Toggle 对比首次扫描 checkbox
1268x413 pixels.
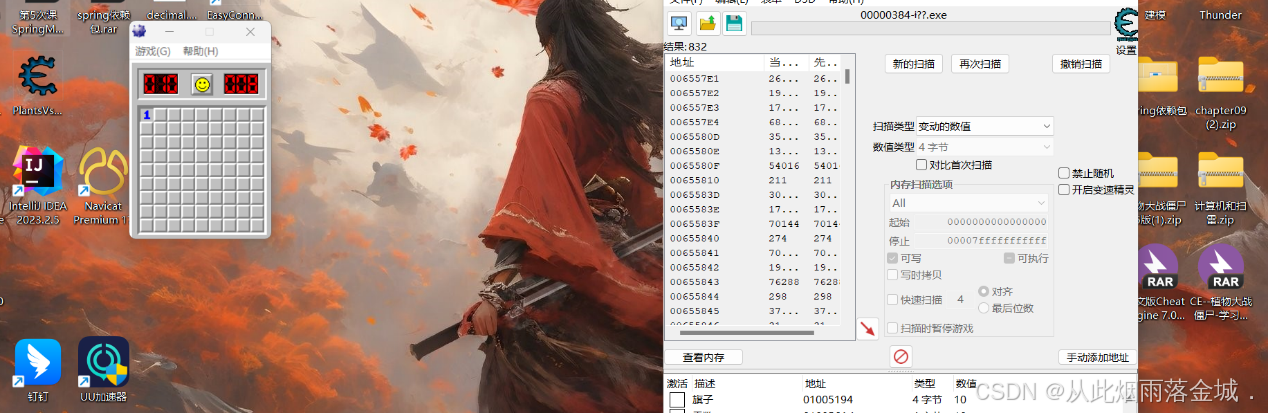click(922, 165)
